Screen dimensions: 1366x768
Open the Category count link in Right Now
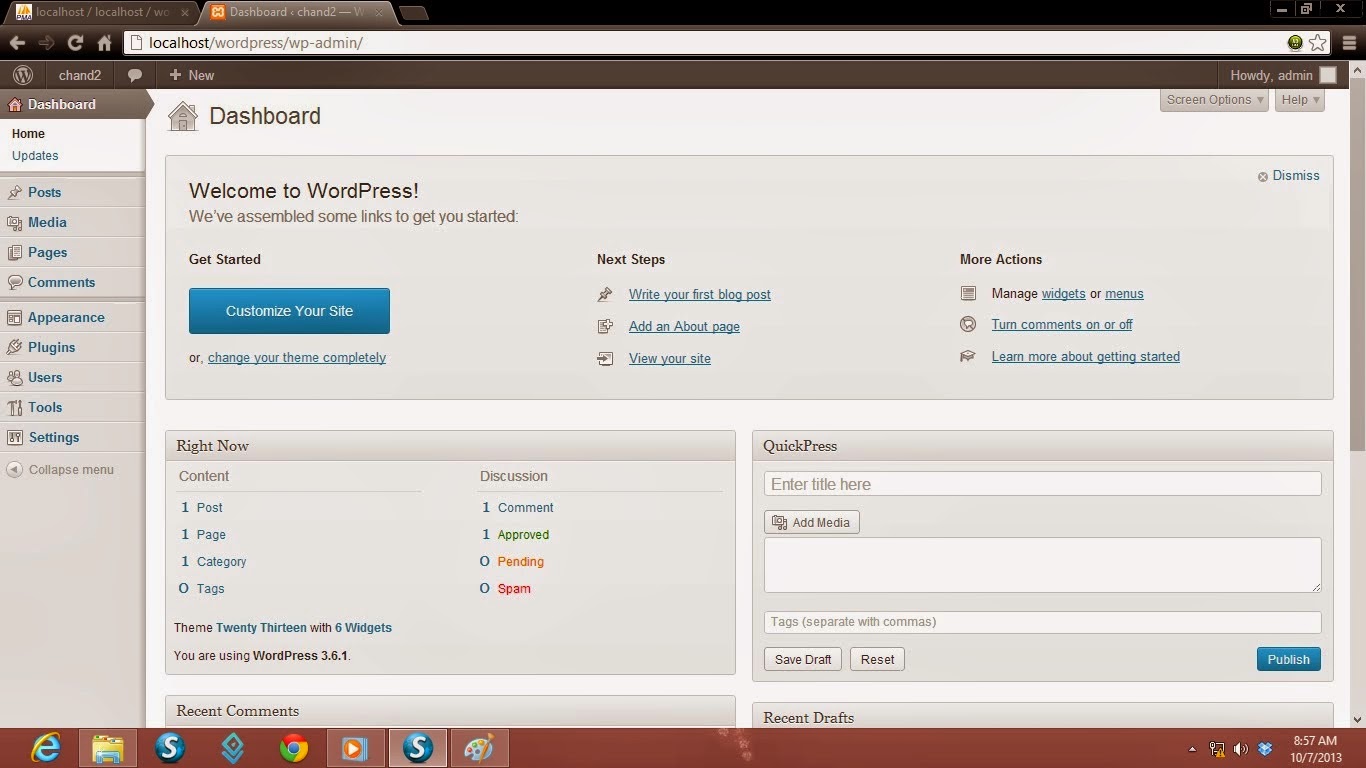221,561
